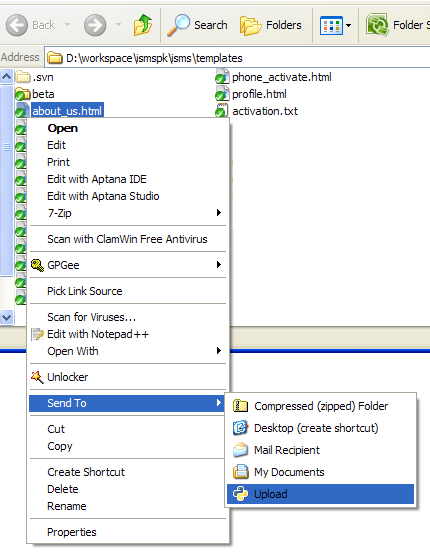Choose Compressed (zipped) Folder target
Viewport: 430px width, 554px height.
320,406
